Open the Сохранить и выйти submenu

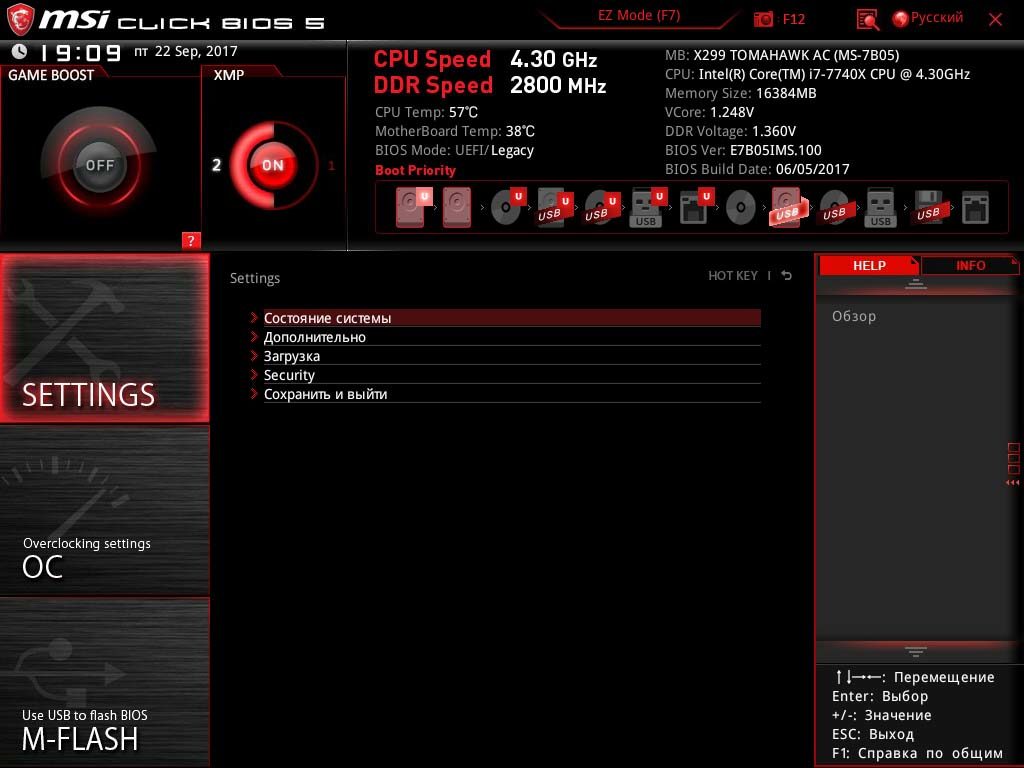[x=512, y=394]
